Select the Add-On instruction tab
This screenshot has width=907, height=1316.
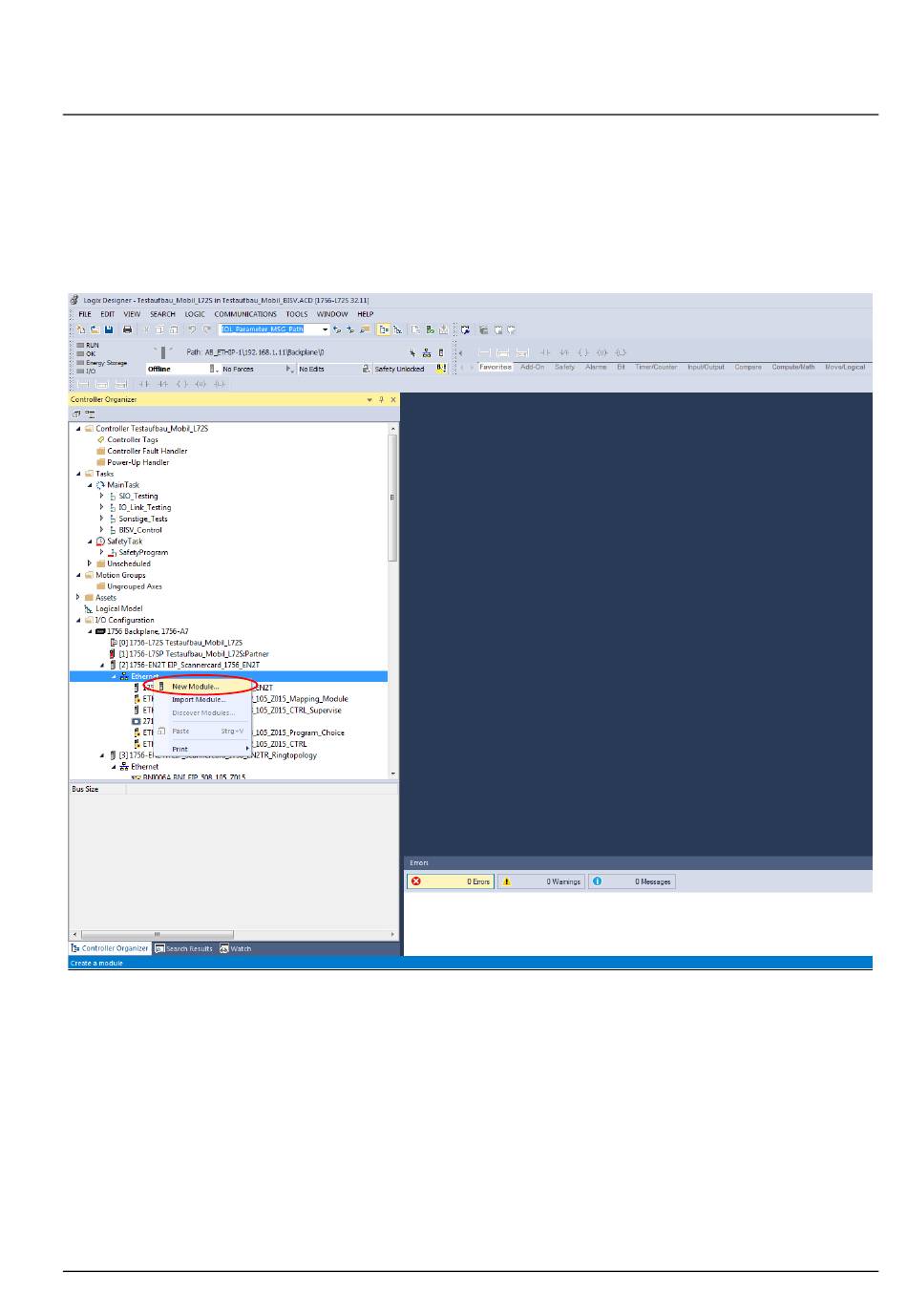coord(533,367)
